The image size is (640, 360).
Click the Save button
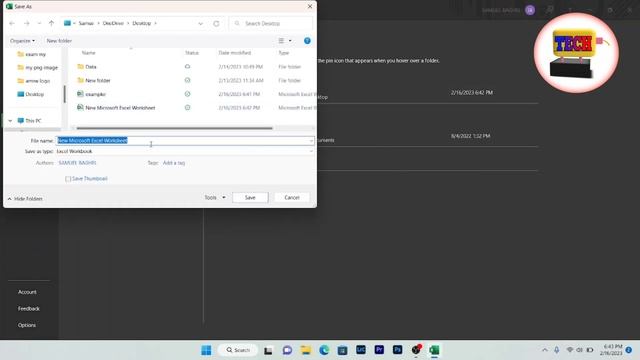pyautogui.click(x=250, y=198)
